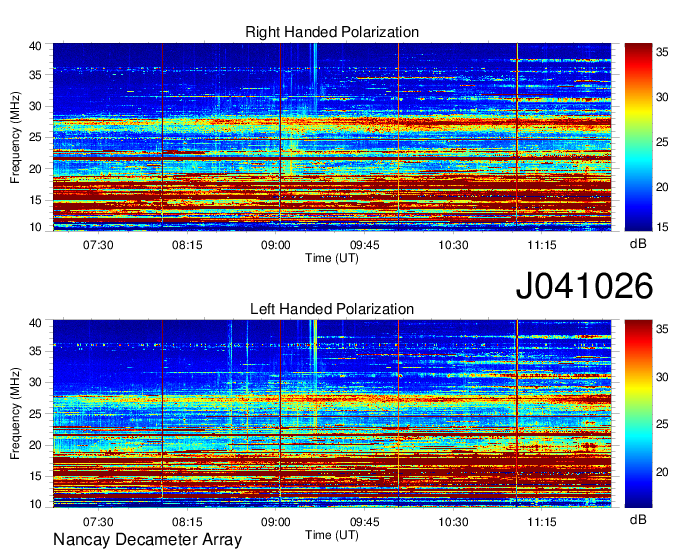Click the 'Nancay Decameter Array' caption

[147, 540]
